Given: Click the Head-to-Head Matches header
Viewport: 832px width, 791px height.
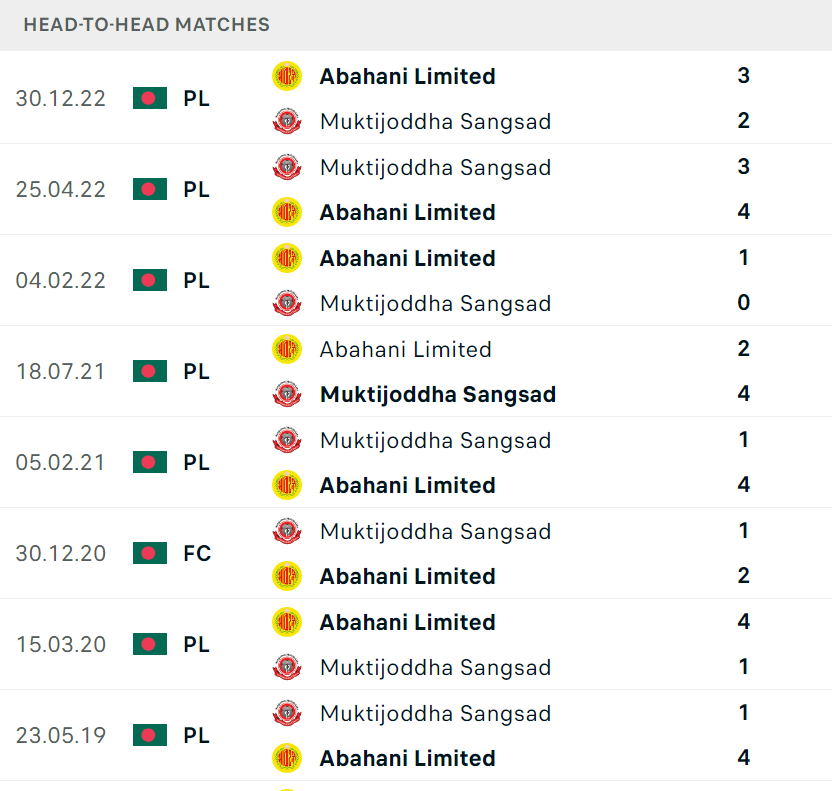Looking at the screenshot, I should (146, 24).
